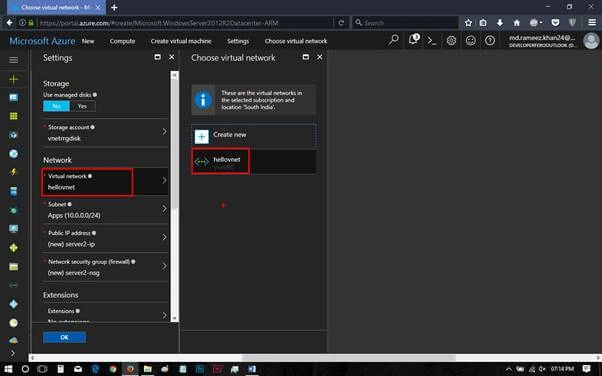This screenshot has height=376, width=602.
Task: Open dropdown beside Firefox globe icon
Action: (541, 23)
